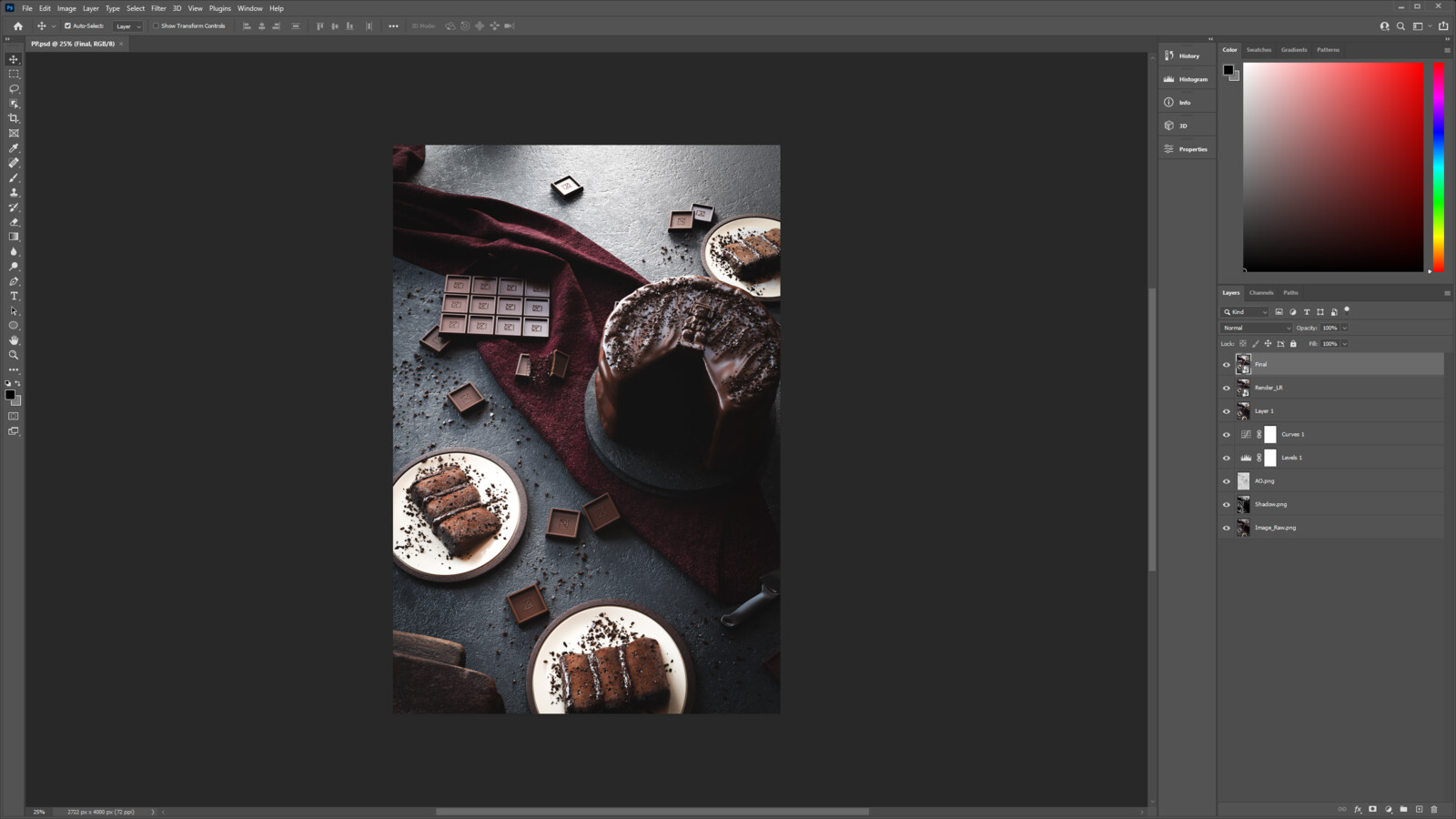Click the foreground color swatch in toolbar
Screen dimensions: 1456x819
pyautogui.click(x=10, y=394)
